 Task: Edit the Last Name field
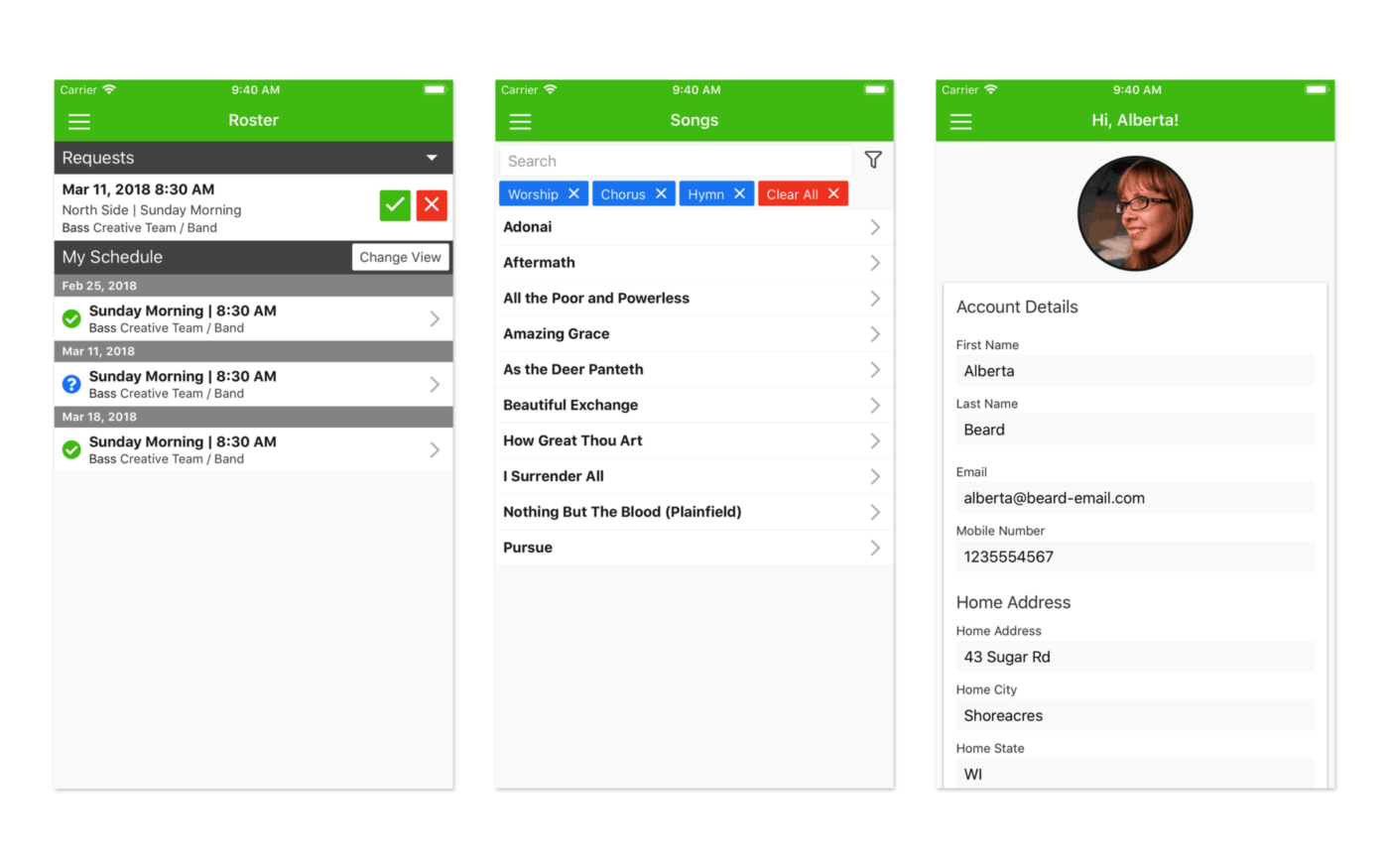[1135, 430]
